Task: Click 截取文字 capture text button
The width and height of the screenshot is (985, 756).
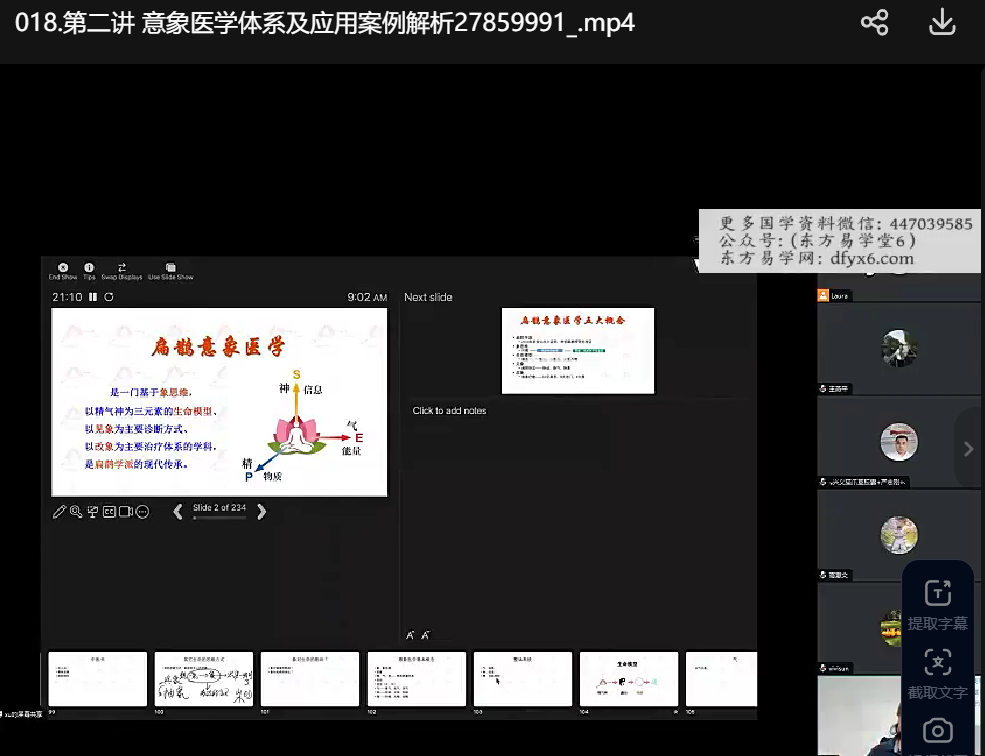Action: click(x=938, y=673)
